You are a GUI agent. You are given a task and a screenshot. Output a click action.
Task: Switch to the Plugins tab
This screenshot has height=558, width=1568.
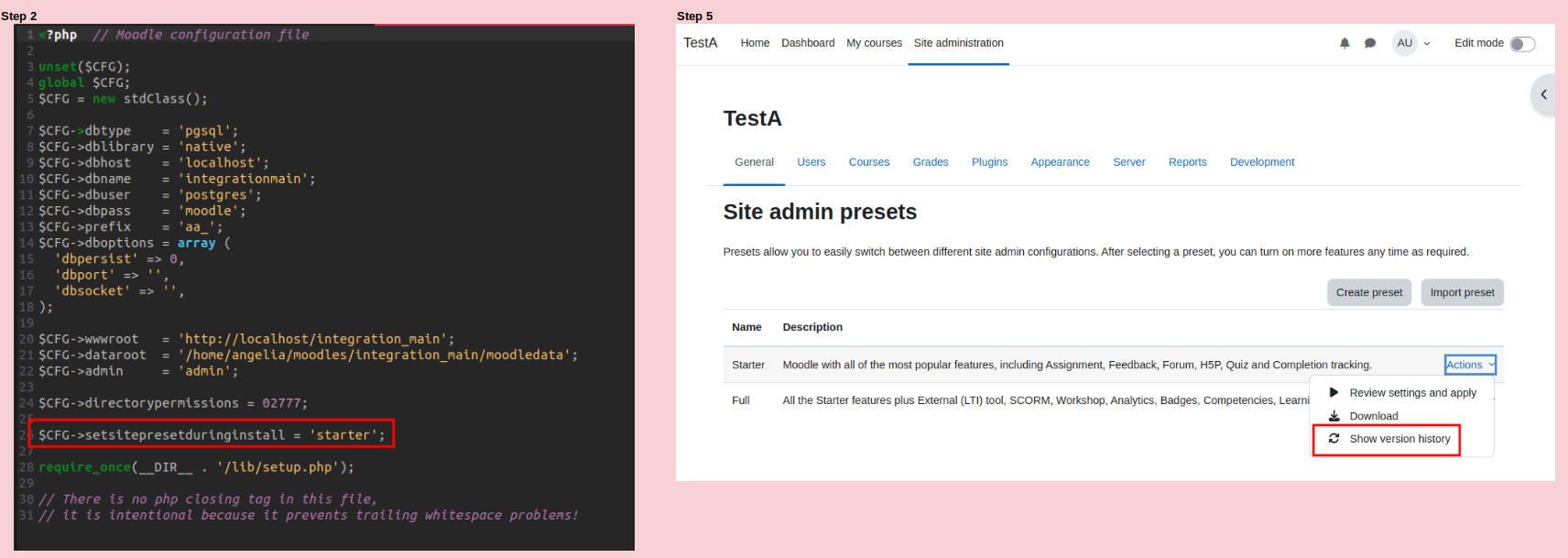[989, 162]
